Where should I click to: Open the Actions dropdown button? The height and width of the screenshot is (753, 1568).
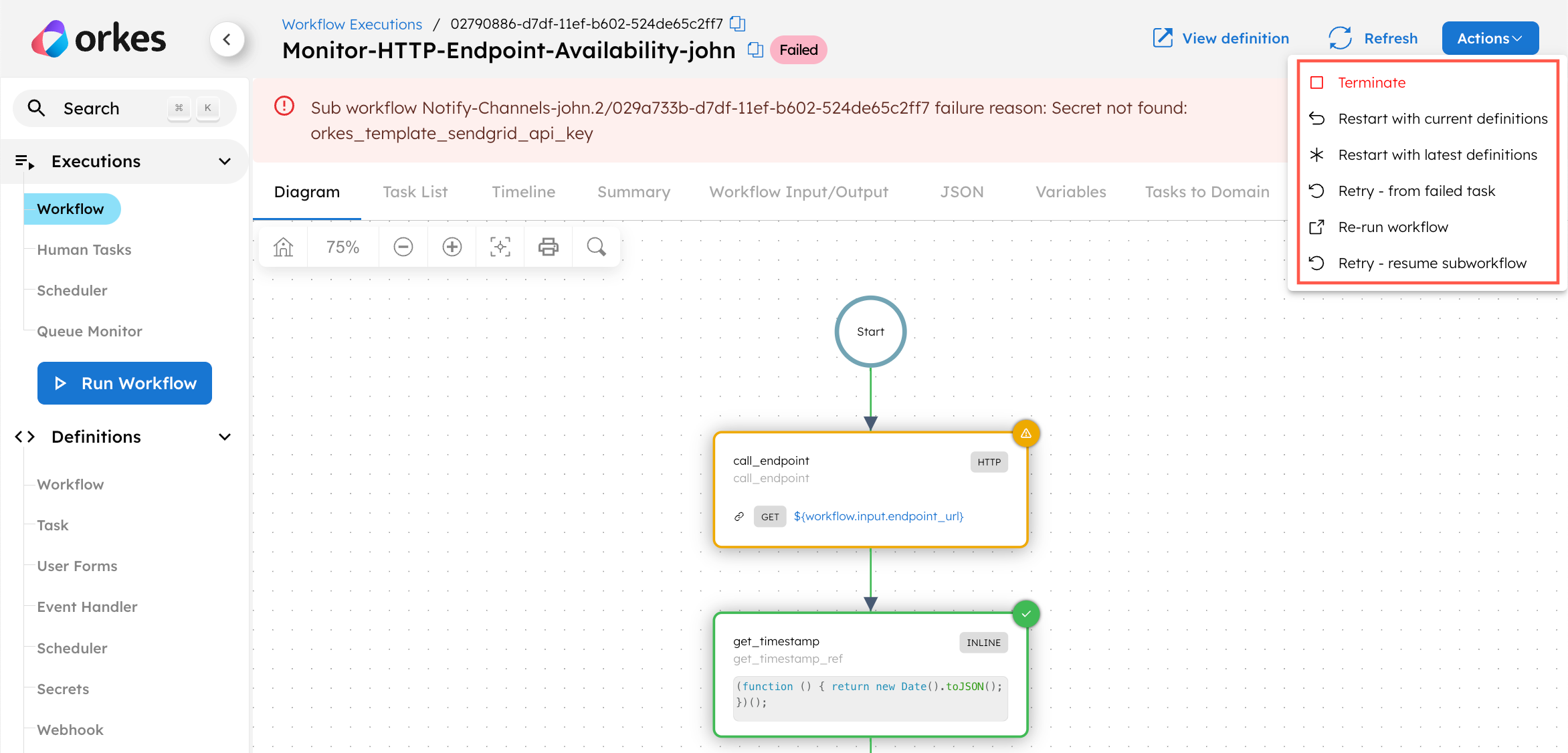pyautogui.click(x=1490, y=39)
